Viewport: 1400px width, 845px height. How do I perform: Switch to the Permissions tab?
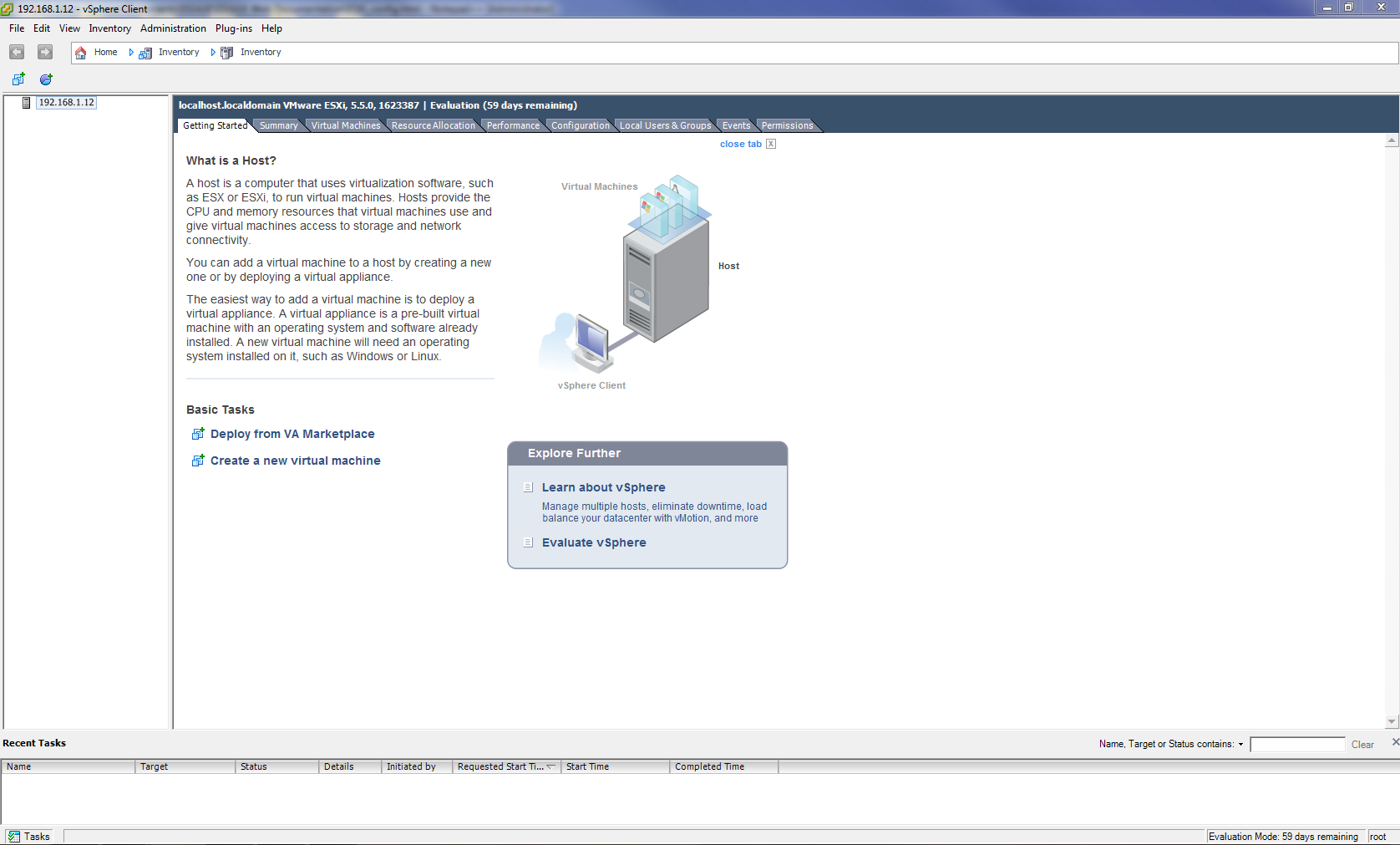pos(787,125)
